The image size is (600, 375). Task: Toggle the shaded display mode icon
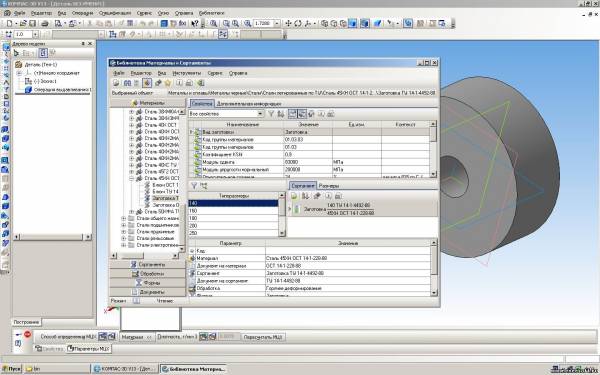(352, 23)
